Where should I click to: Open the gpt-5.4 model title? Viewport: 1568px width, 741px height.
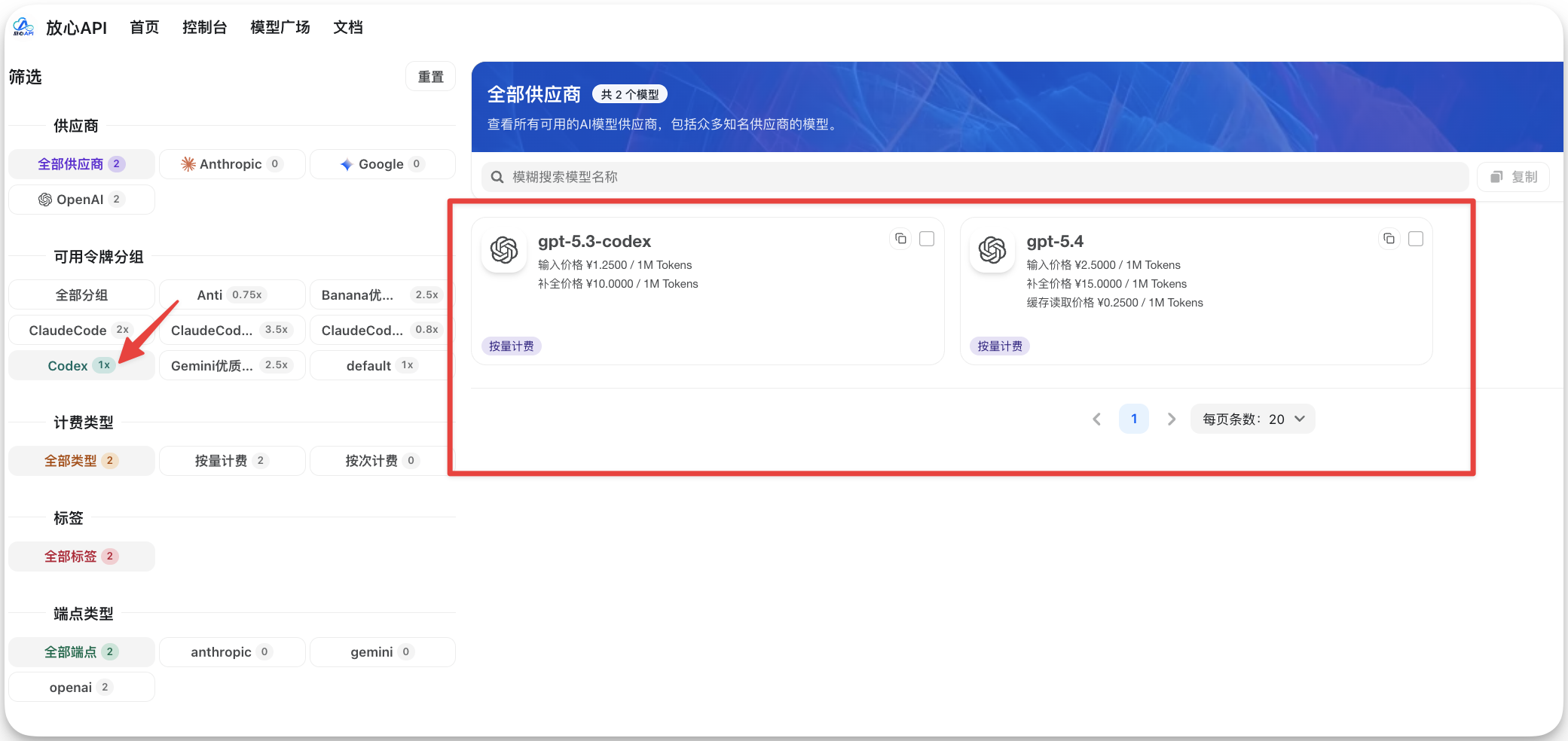1055,242
